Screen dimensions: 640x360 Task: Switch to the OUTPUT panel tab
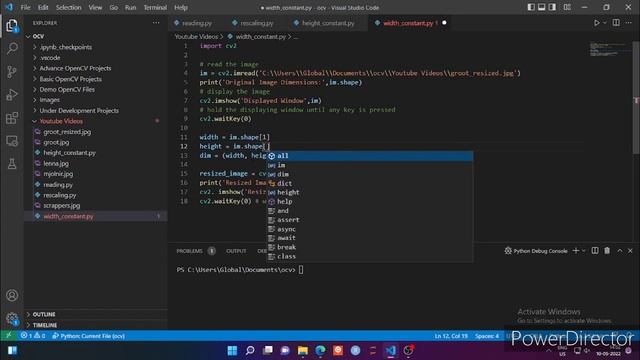tap(236, 251)
